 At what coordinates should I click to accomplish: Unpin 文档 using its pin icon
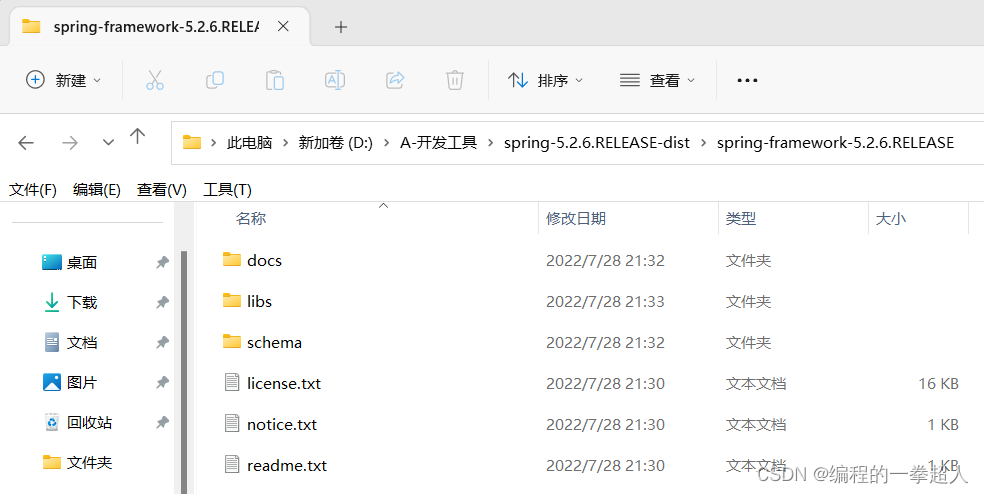tap(163, 343)
